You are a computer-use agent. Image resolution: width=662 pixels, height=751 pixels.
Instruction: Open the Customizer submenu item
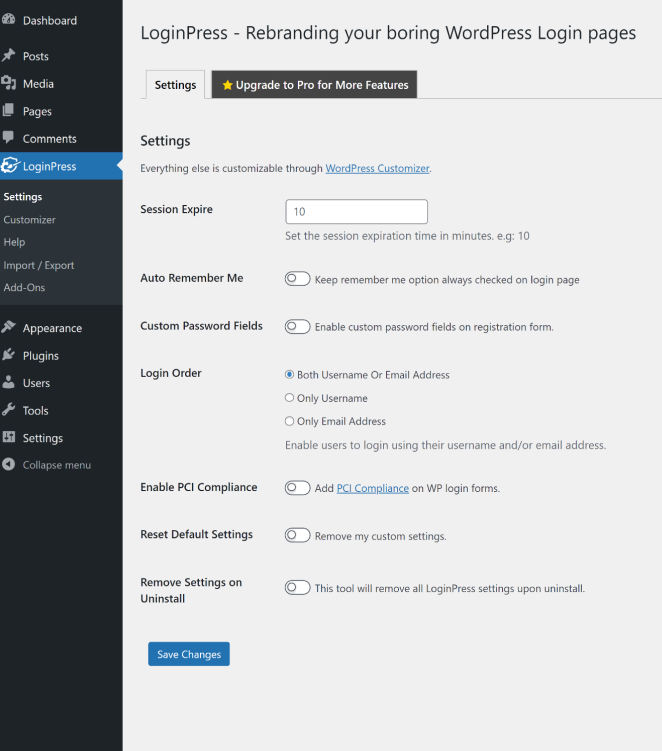point(29,219)
